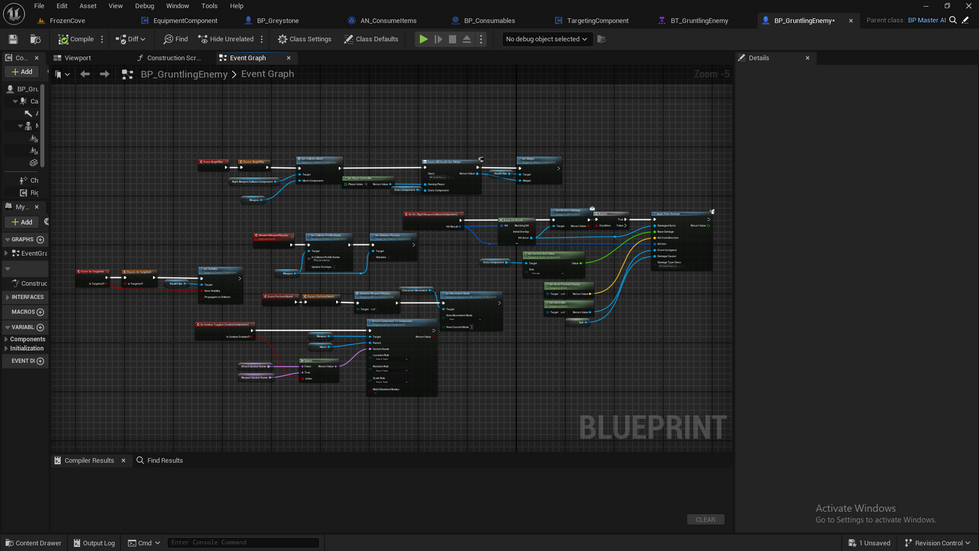The image size is (979, 551).
Task: Open Class Defaults
Action: click(x=371, y=39)
